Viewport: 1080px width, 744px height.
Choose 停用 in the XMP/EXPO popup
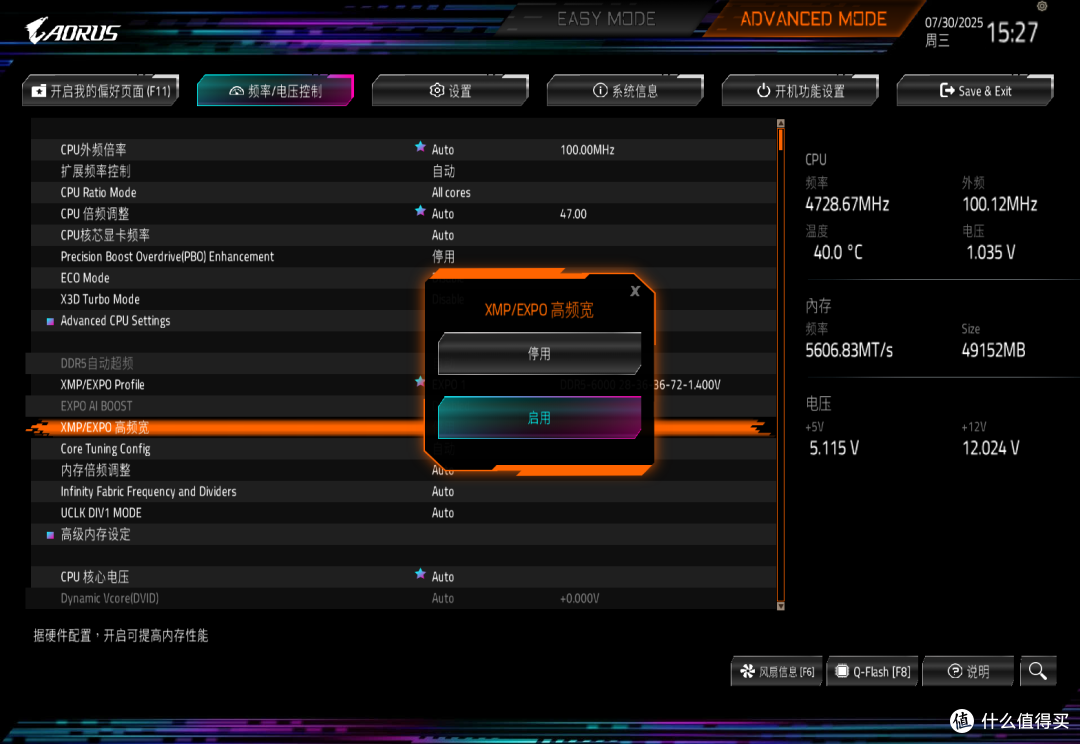[539, 353]
